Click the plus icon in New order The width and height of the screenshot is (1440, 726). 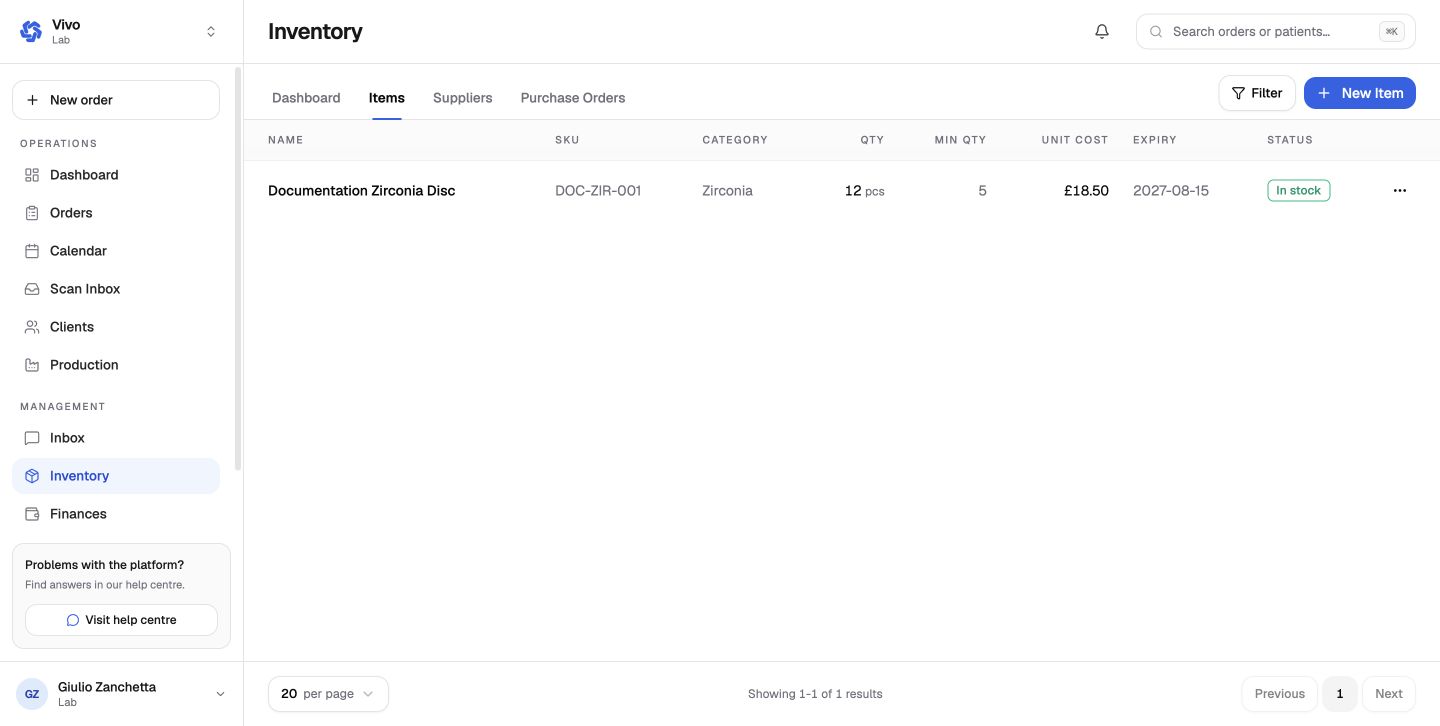pyautogui.click(x=32, y=100)
